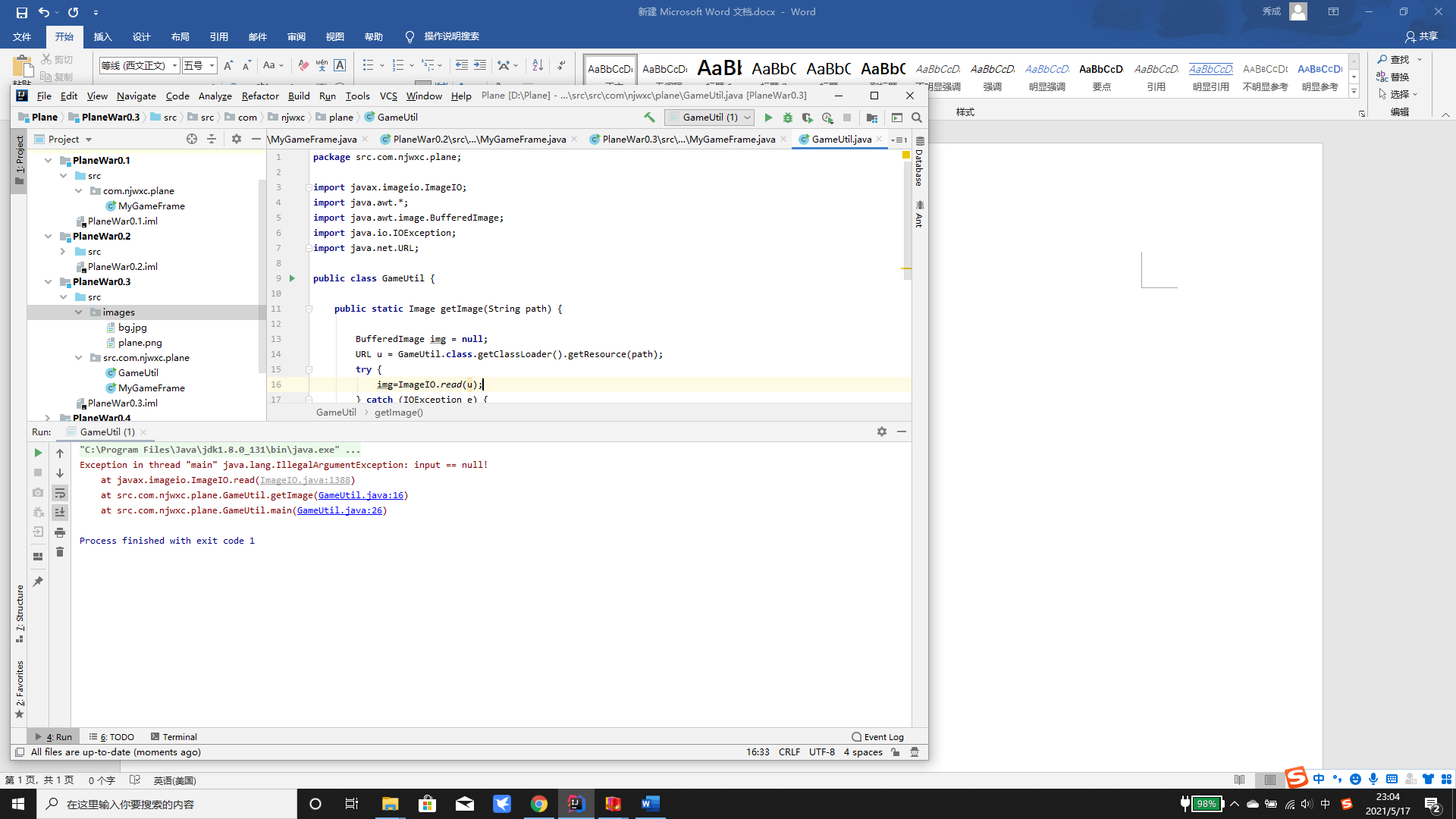Image resolution: width=1456 pixels, height=819 pixels.
Task: Select plane.png in the project tree
Action: click(140, 343)
